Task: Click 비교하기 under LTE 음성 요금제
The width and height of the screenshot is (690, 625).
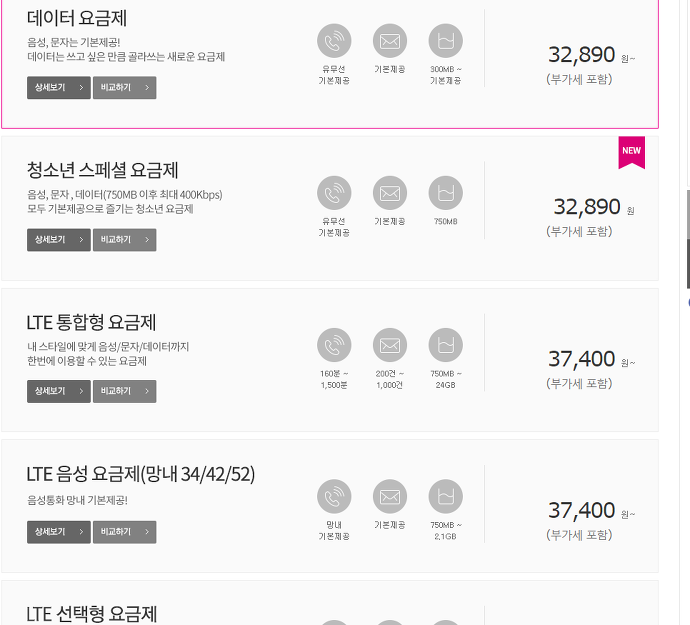Action: point(125,532)
